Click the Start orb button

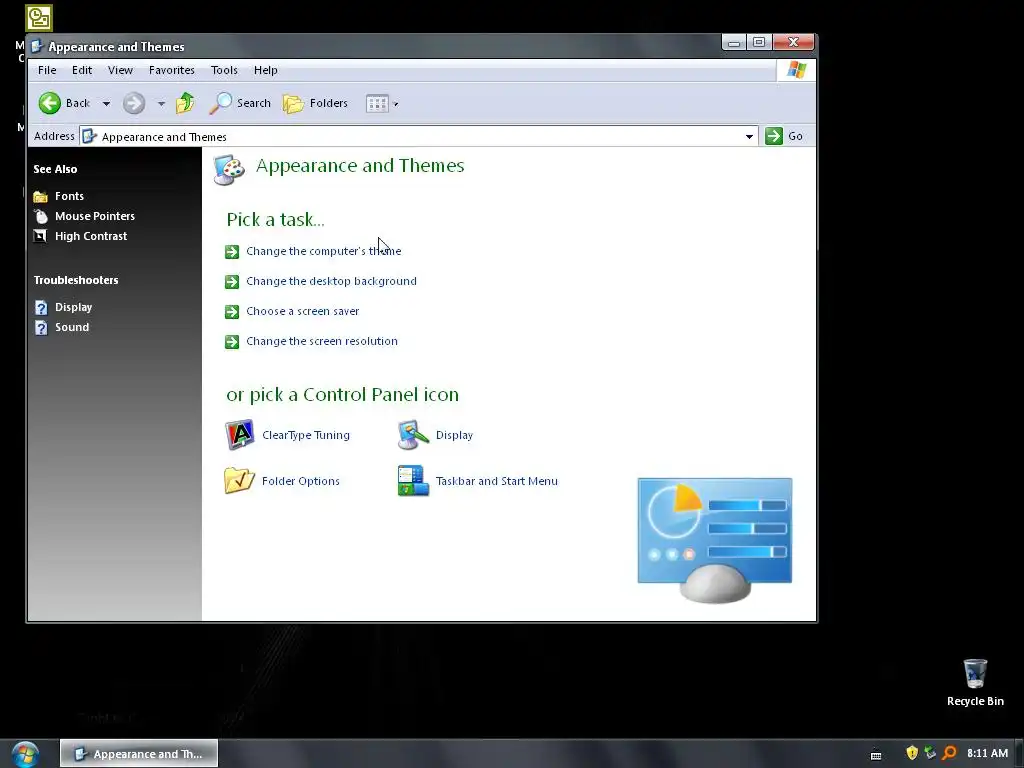25,754
